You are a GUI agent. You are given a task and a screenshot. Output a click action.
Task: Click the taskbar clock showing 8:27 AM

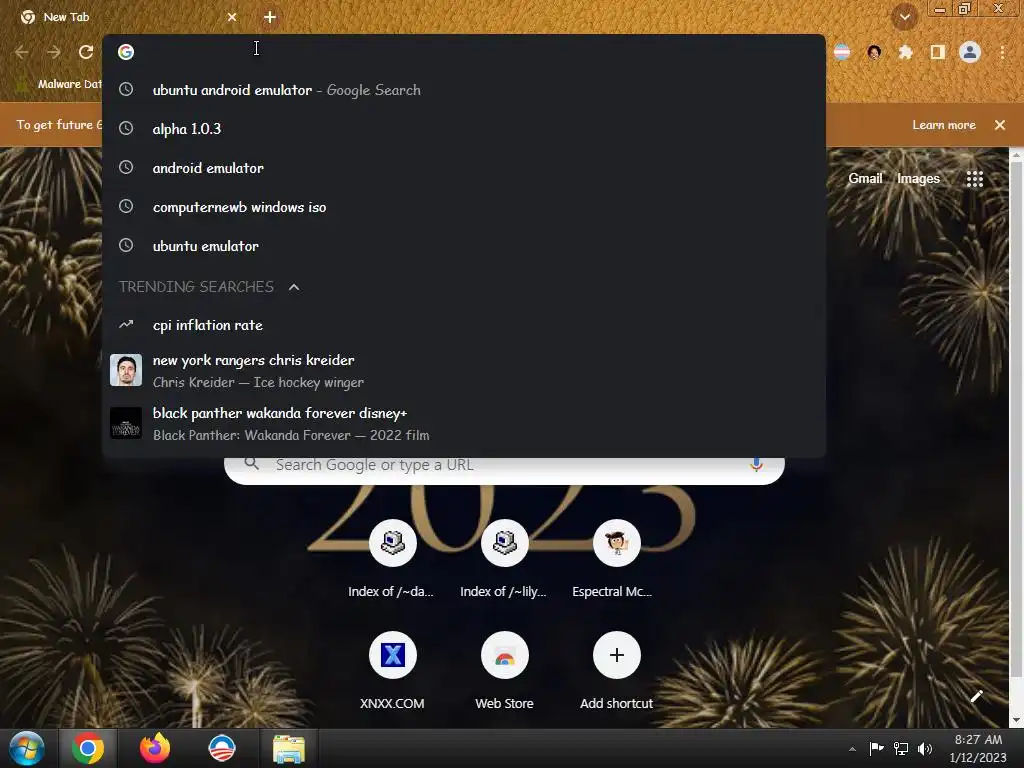click(x=978, y=748)
